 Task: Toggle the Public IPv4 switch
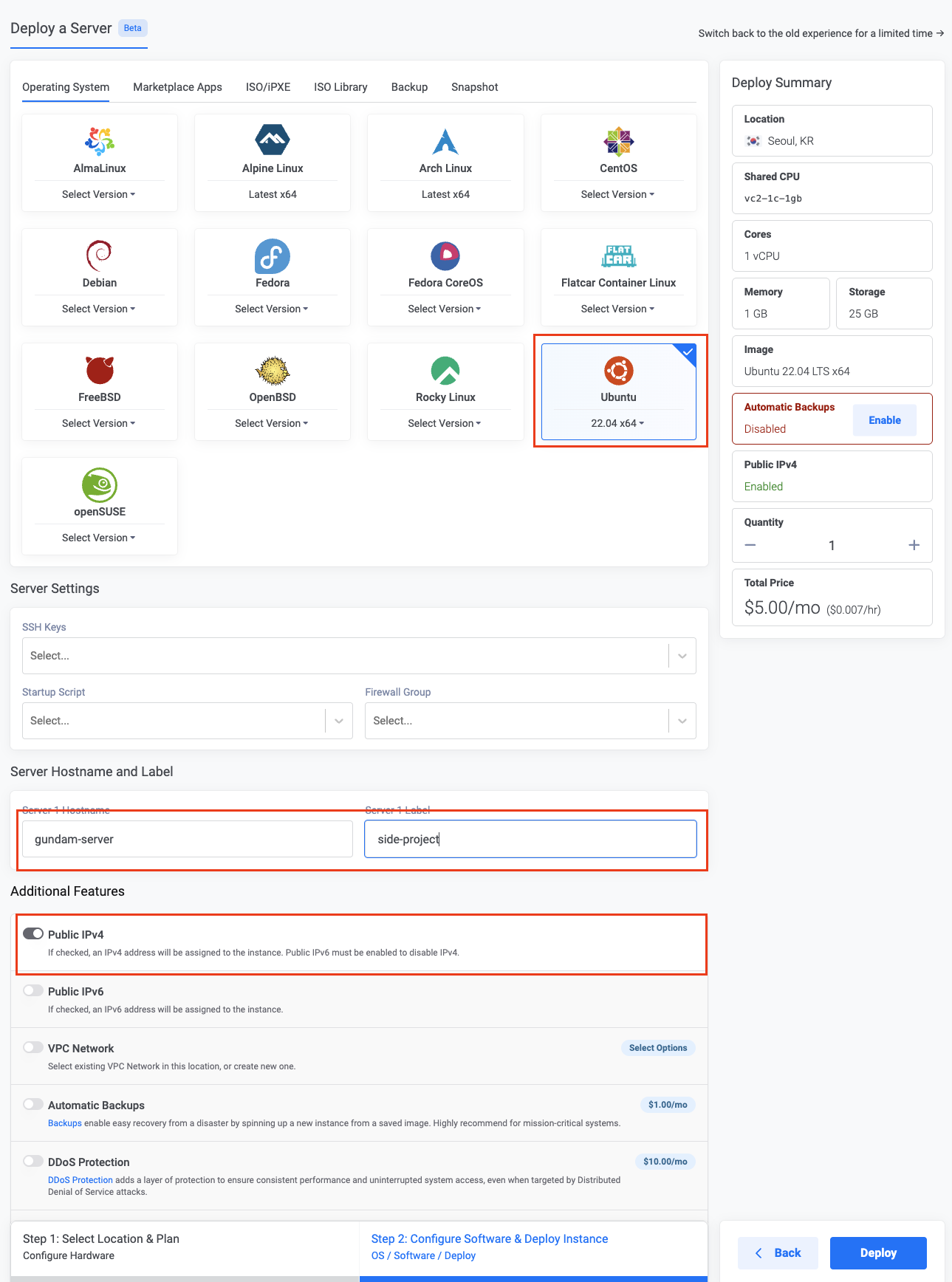coord(33,933)
